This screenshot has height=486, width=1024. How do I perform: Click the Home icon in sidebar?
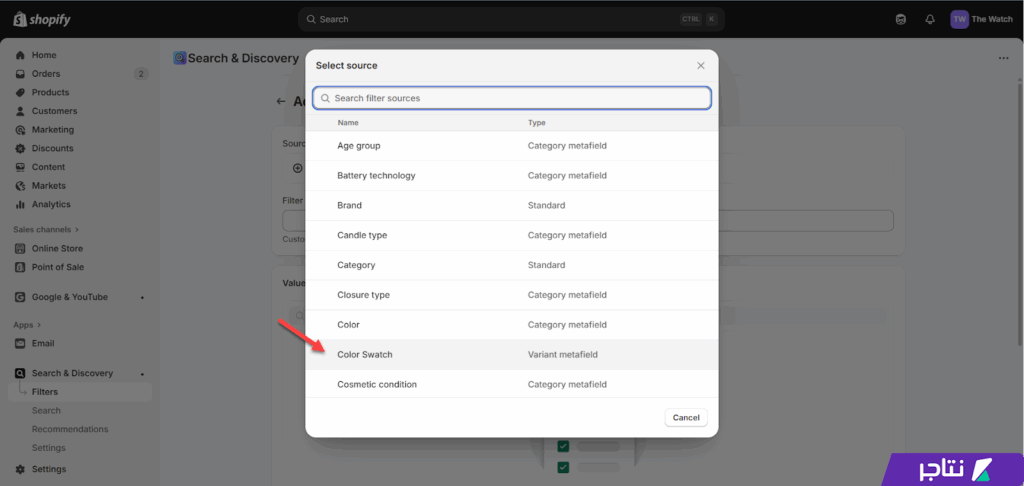pos(20,55)
